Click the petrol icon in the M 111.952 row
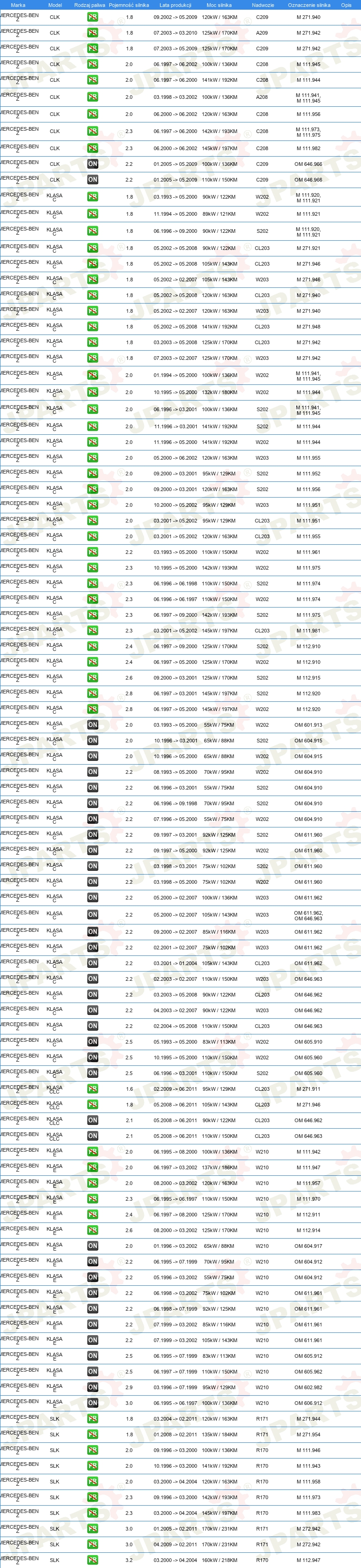 pyautogui.click(x=92, y=474)
